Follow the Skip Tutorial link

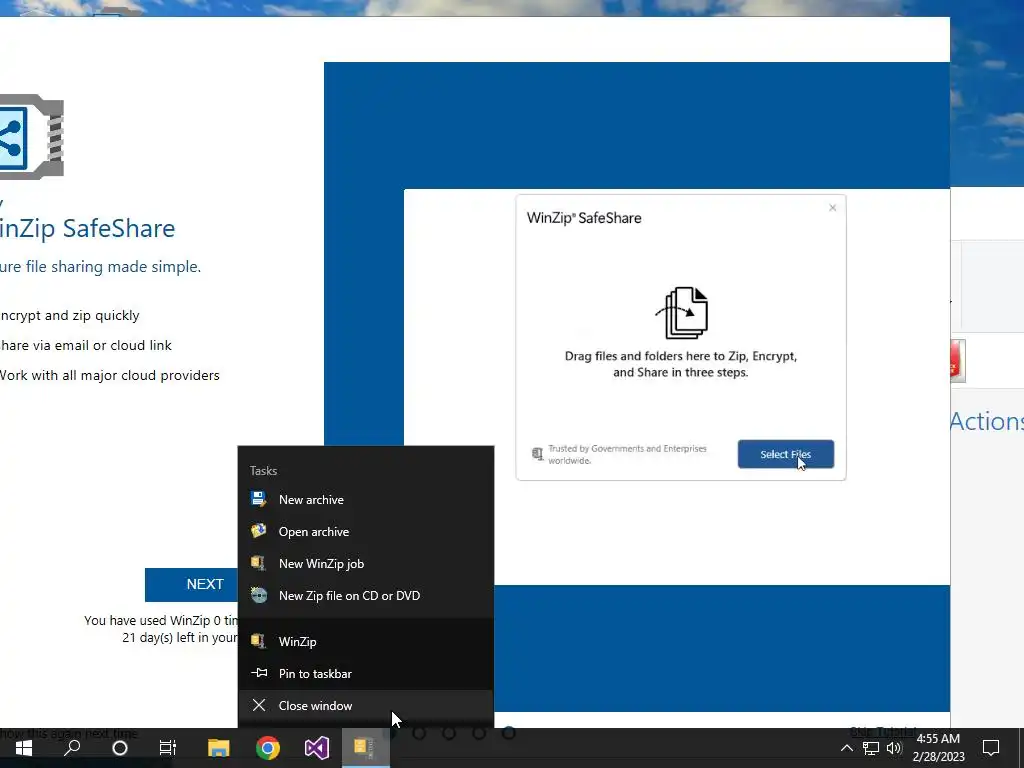(882, 731)
